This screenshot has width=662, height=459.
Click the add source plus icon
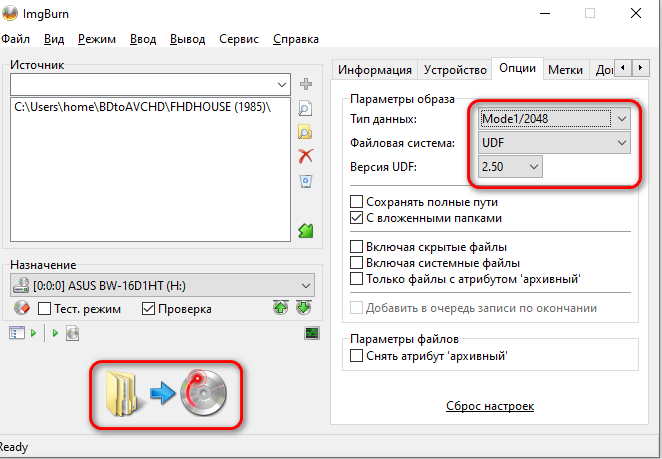click(307, 84)
